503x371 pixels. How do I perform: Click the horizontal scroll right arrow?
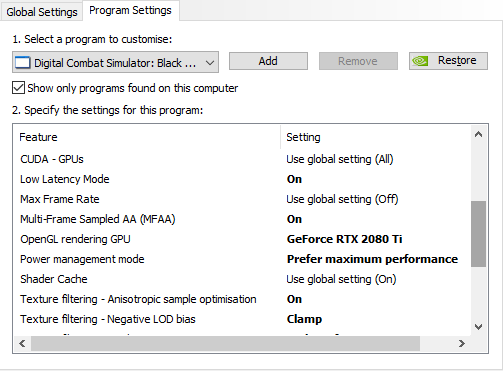point(462,343)
